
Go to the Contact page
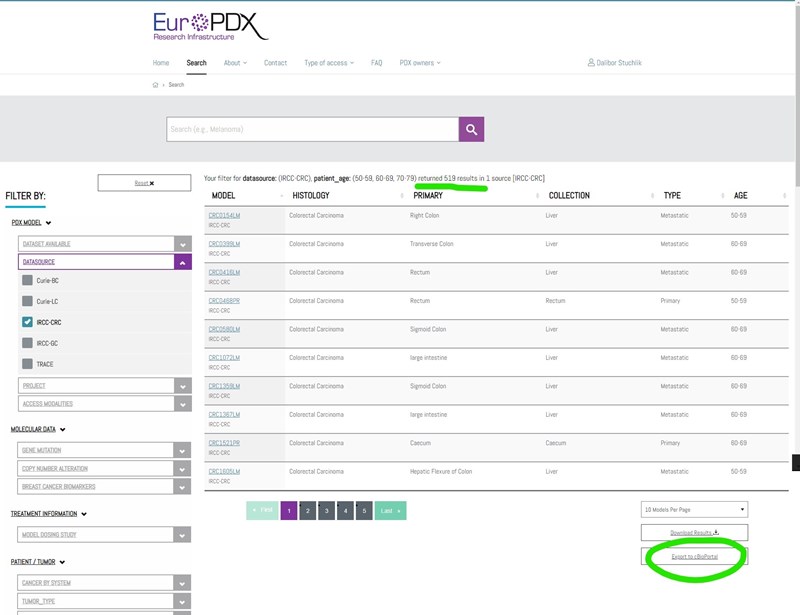(x=275, y=63)
